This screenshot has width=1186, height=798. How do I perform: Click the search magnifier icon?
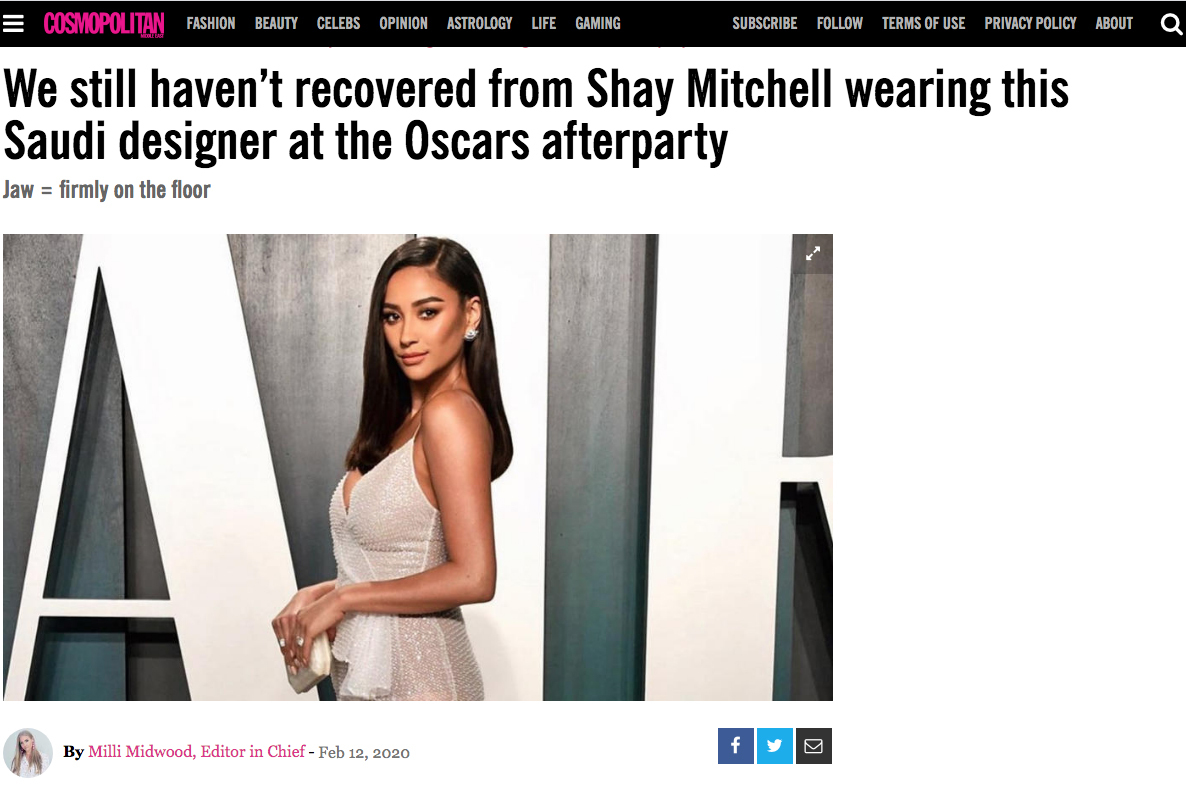(x=1171, y=24)
